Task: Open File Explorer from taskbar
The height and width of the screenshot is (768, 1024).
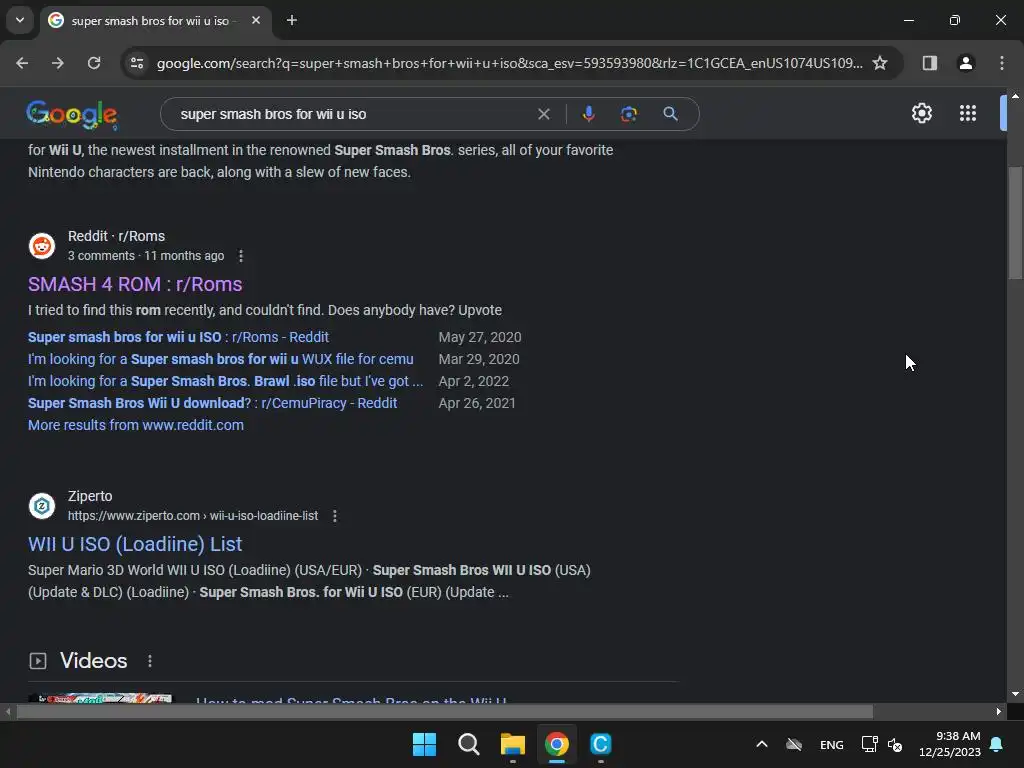Action: pos(513,744)
